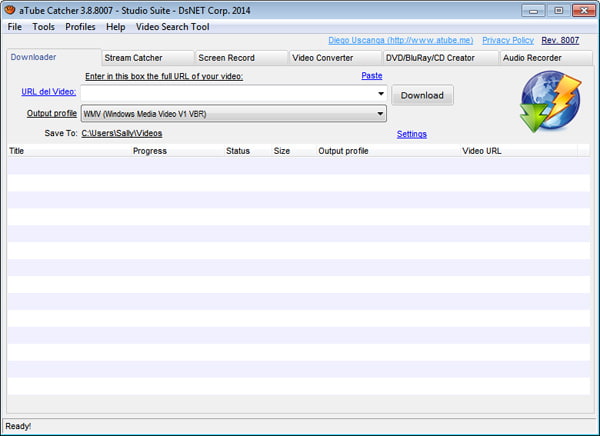Click the Output profile label link
Viewport: 600px width, 436px height.
click(52, 113)
